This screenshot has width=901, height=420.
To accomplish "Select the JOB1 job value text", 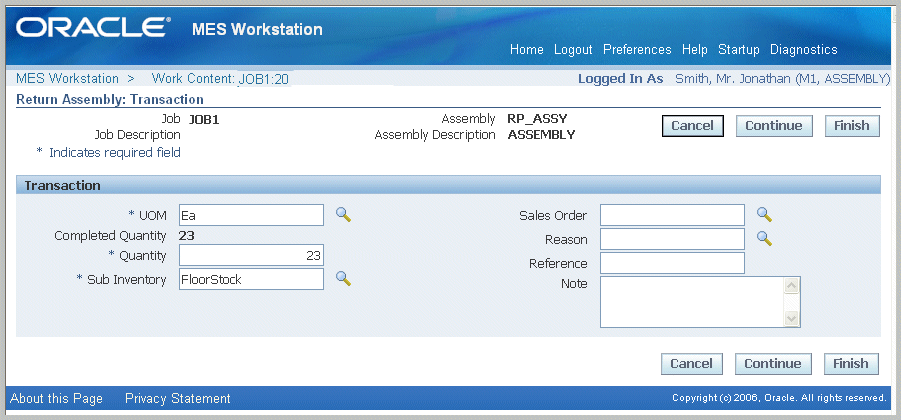I will point(204,120).
